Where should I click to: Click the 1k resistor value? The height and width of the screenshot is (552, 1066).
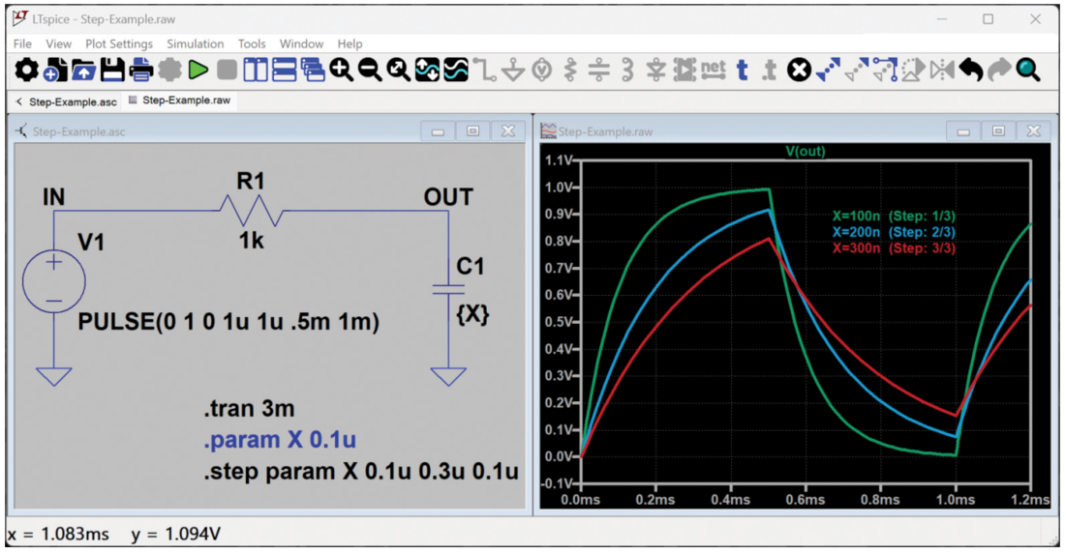coord(251,241)
